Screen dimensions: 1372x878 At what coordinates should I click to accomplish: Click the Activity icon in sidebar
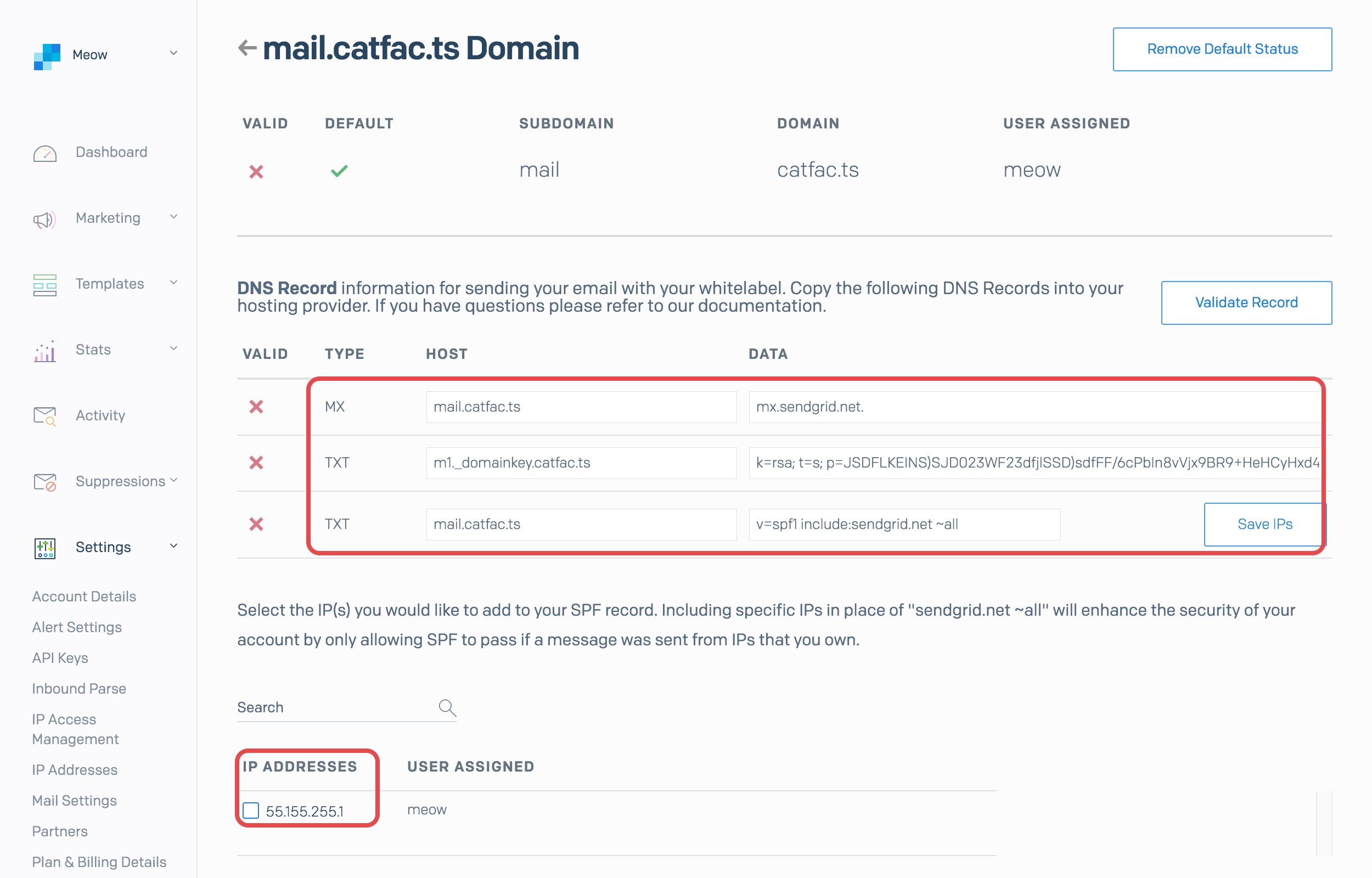point(43,415)
